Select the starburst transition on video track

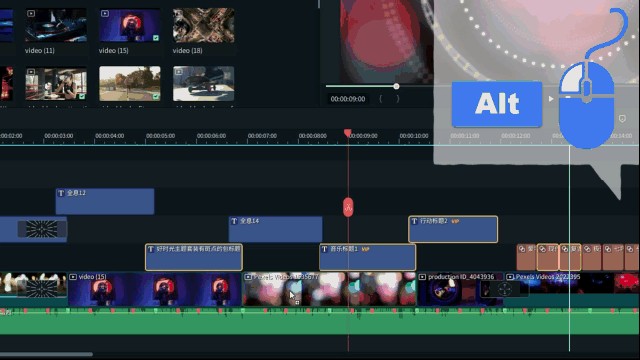42,289
